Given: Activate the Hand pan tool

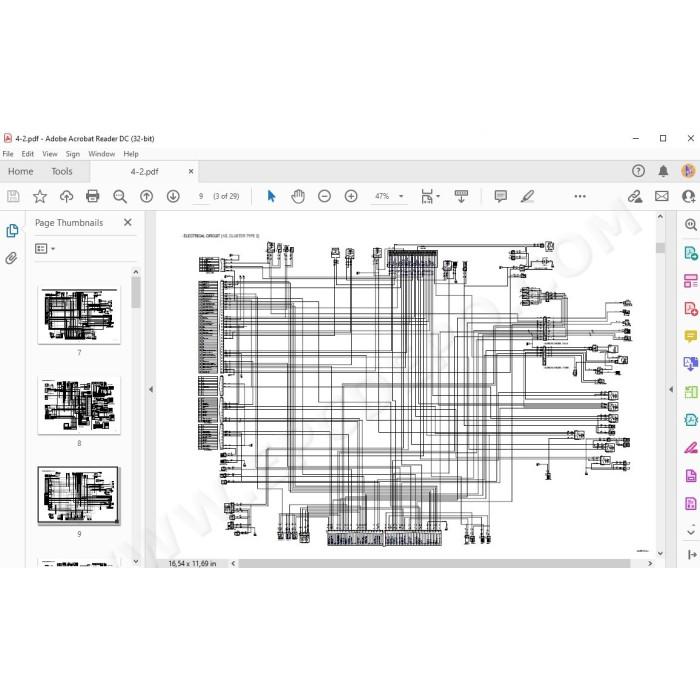Looking at the screenshot, I should [298, 196].
